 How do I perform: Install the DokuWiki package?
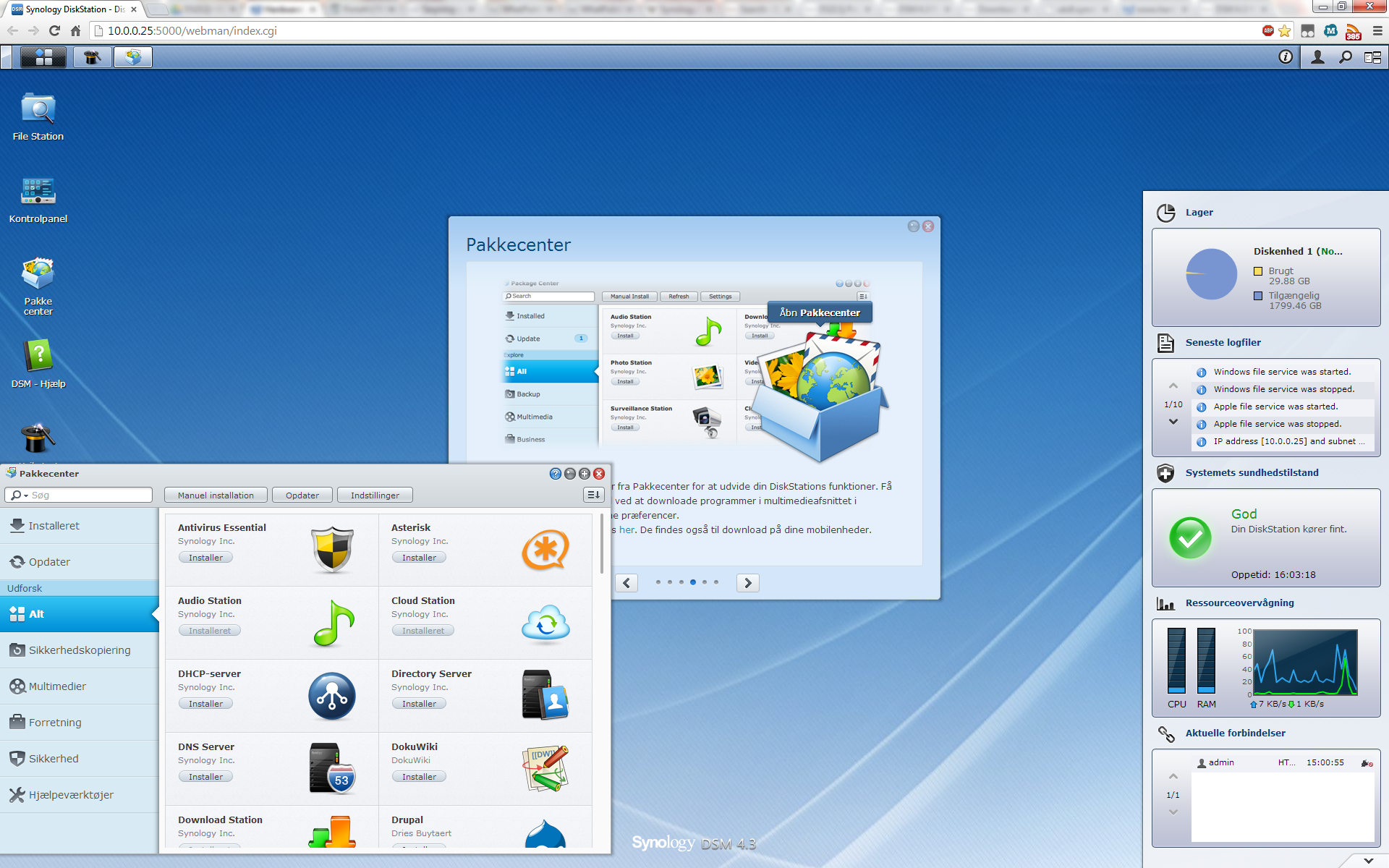click(x=419, y=777)
